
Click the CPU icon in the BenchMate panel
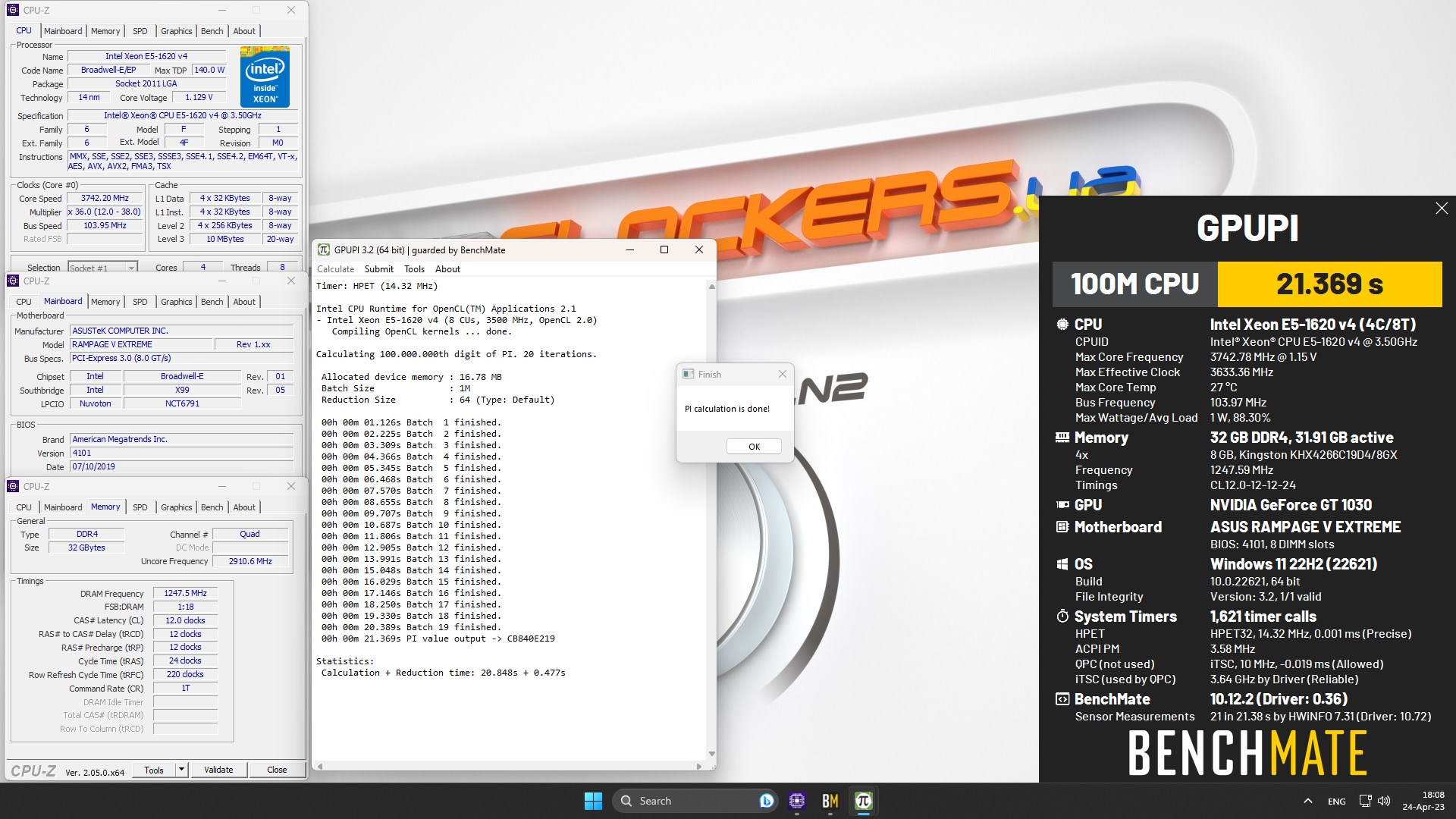click(x=1062, y=325)
